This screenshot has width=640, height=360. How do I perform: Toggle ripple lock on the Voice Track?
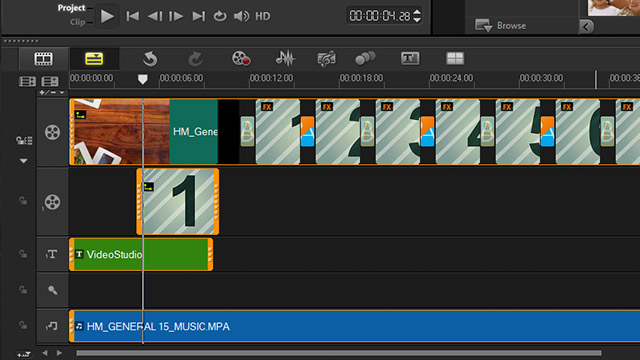[x=23, y=289]
